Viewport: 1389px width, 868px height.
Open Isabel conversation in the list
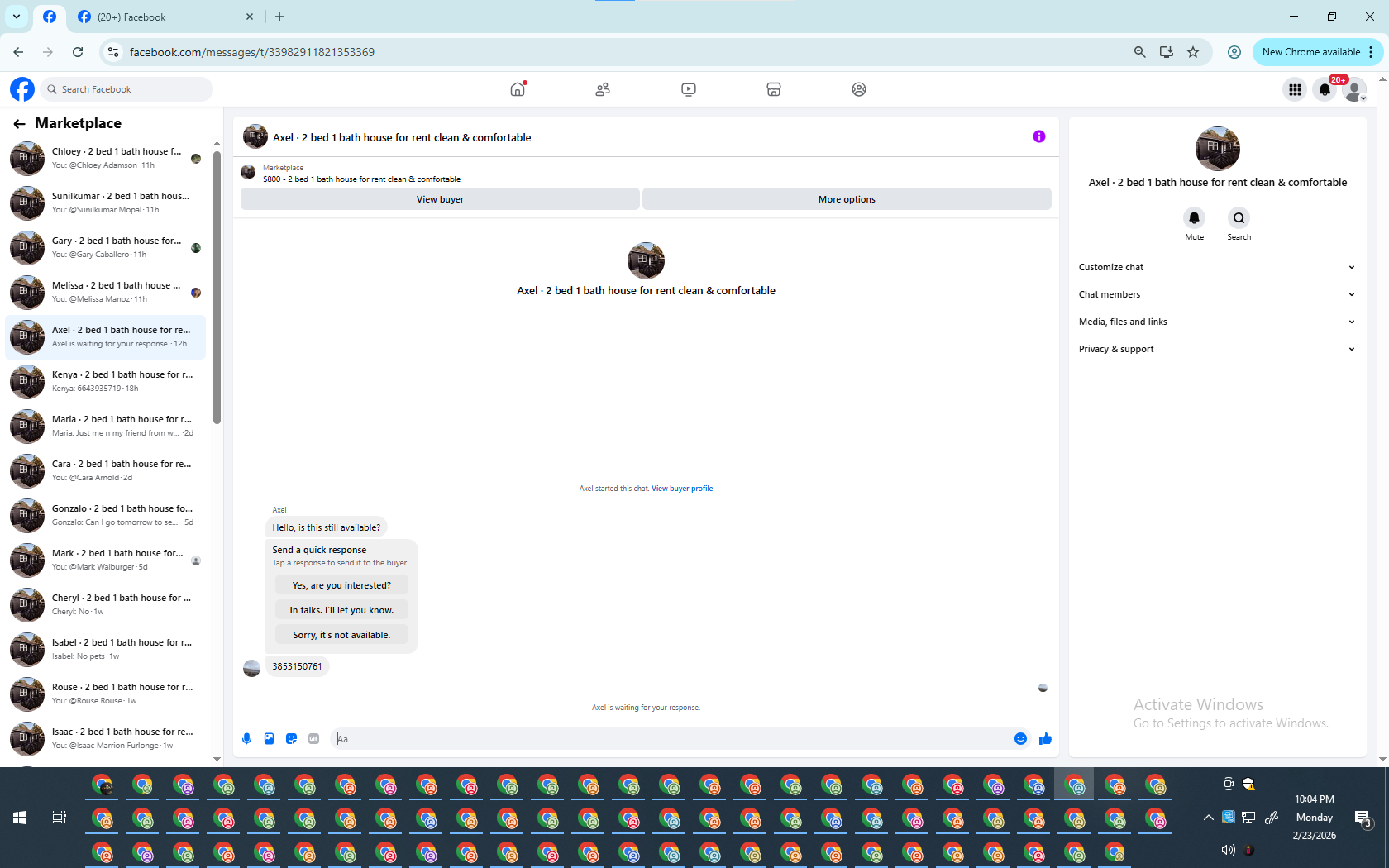(x=106, y=649)
